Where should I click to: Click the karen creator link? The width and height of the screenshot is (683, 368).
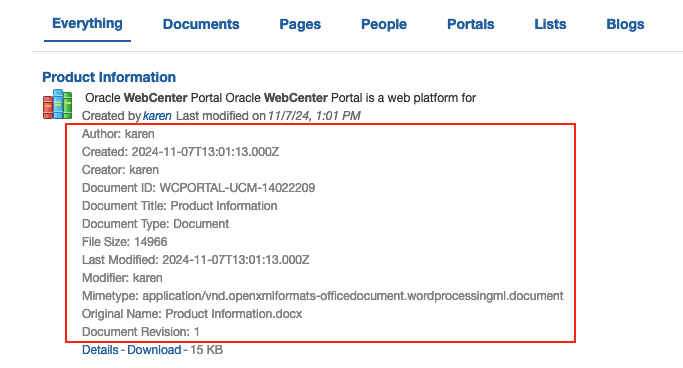pyautogui.click(x=157, y=116)
